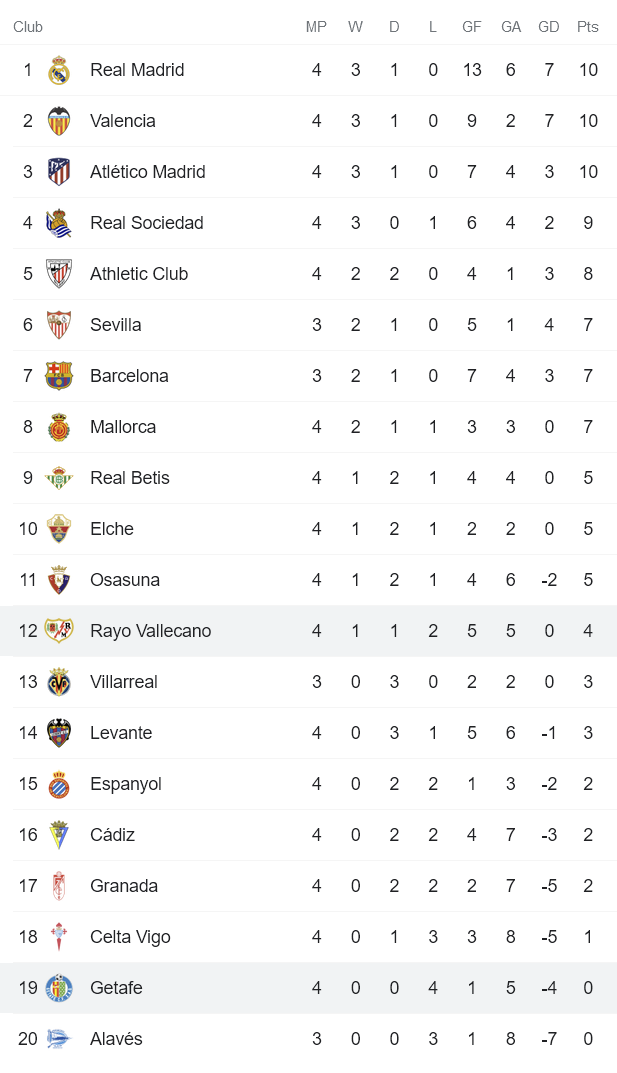The width and height of the screenshot is (617, 1073).
Task: Click the Sevilla badge icon
Action: click(x=58, y=325)
